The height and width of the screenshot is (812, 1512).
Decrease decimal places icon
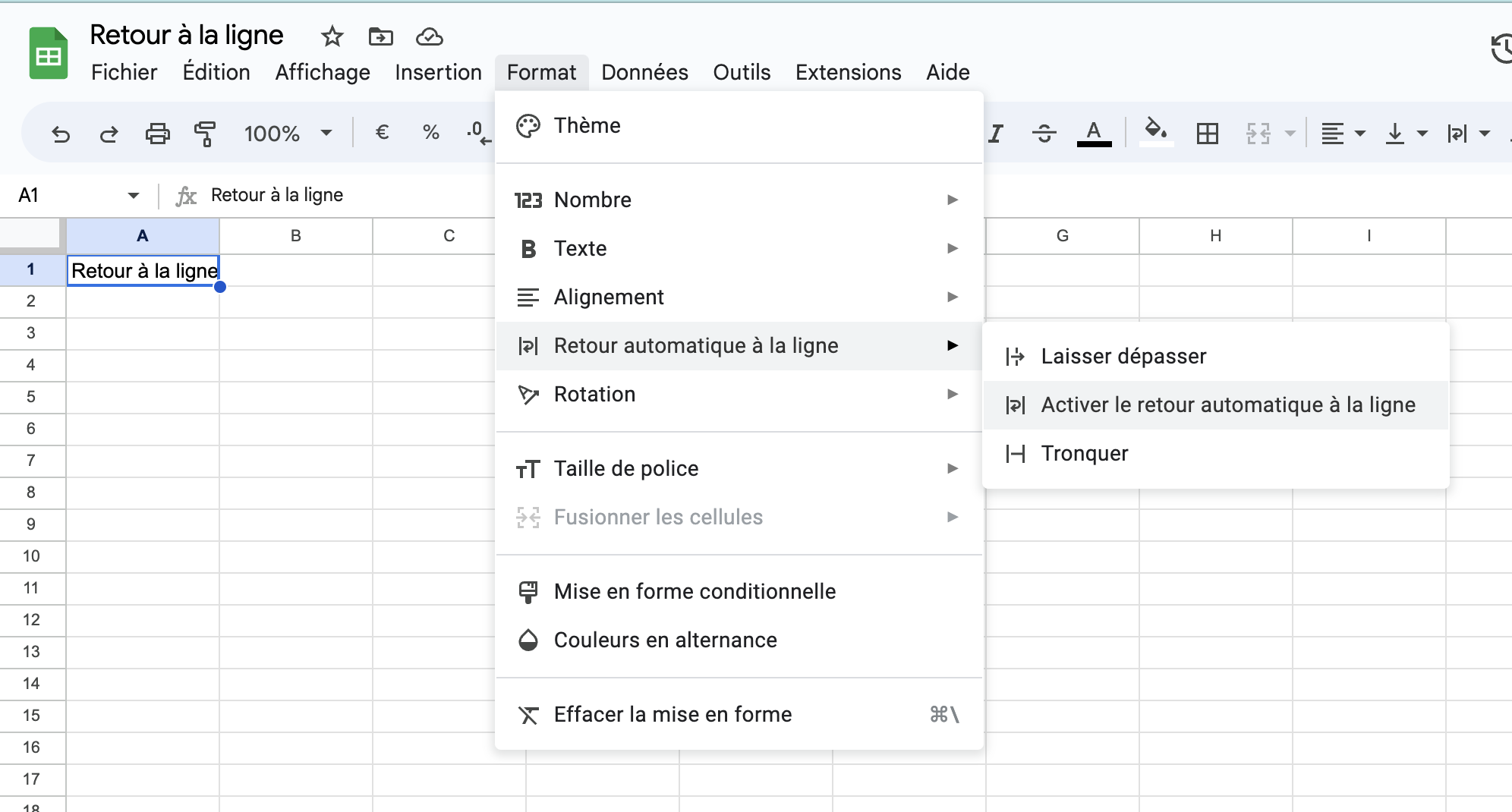pyautogui.click(x=477, y=133)
